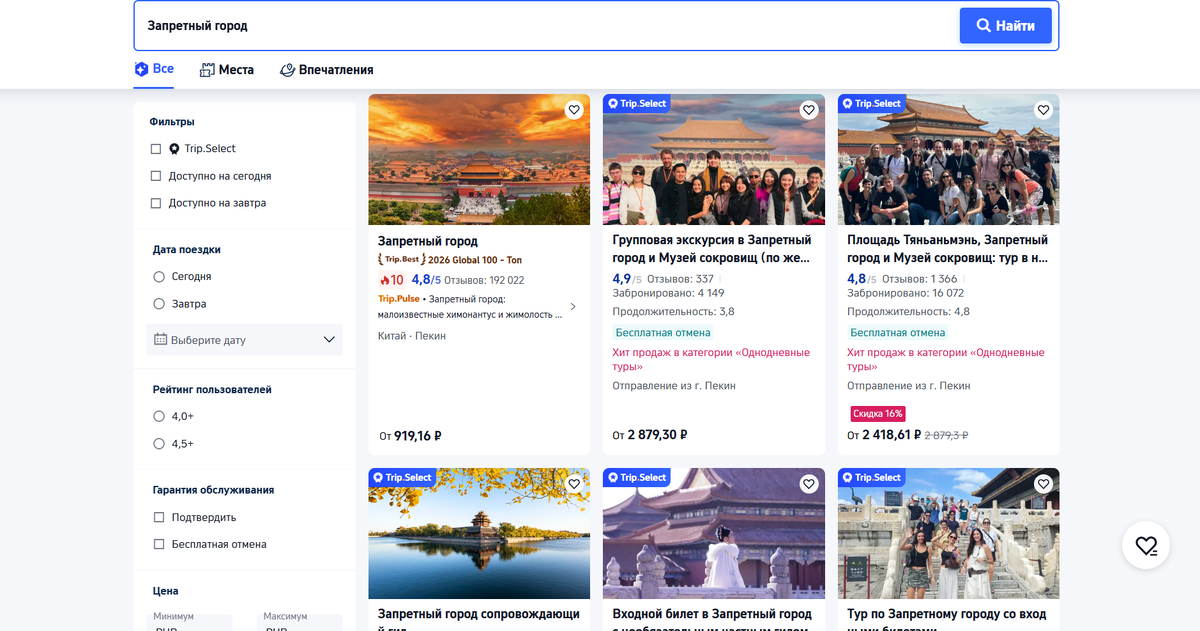This screenshot has height=631, width=1200.
Task: Select the 4,5+ user rating option
Action: click(x=159, y=444)
